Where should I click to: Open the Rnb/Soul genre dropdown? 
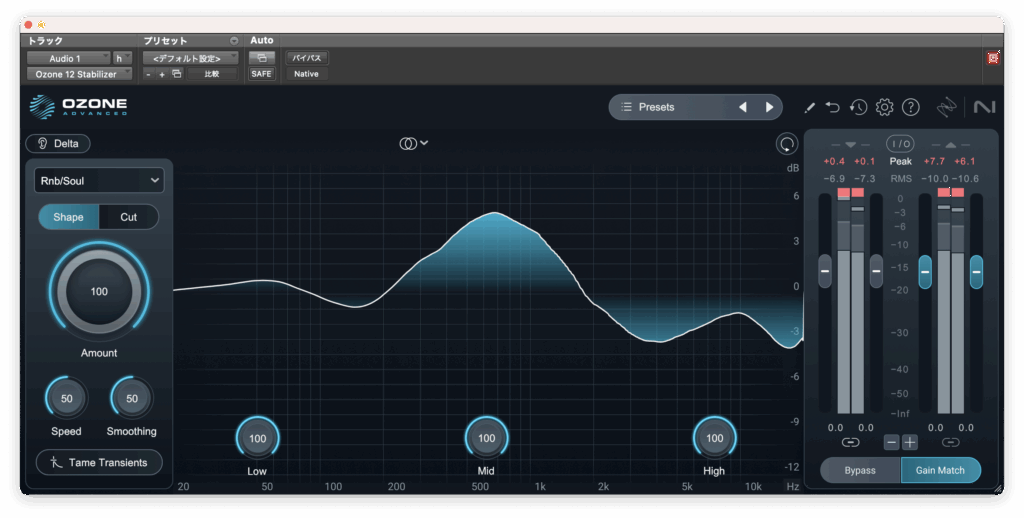point(98,180)
